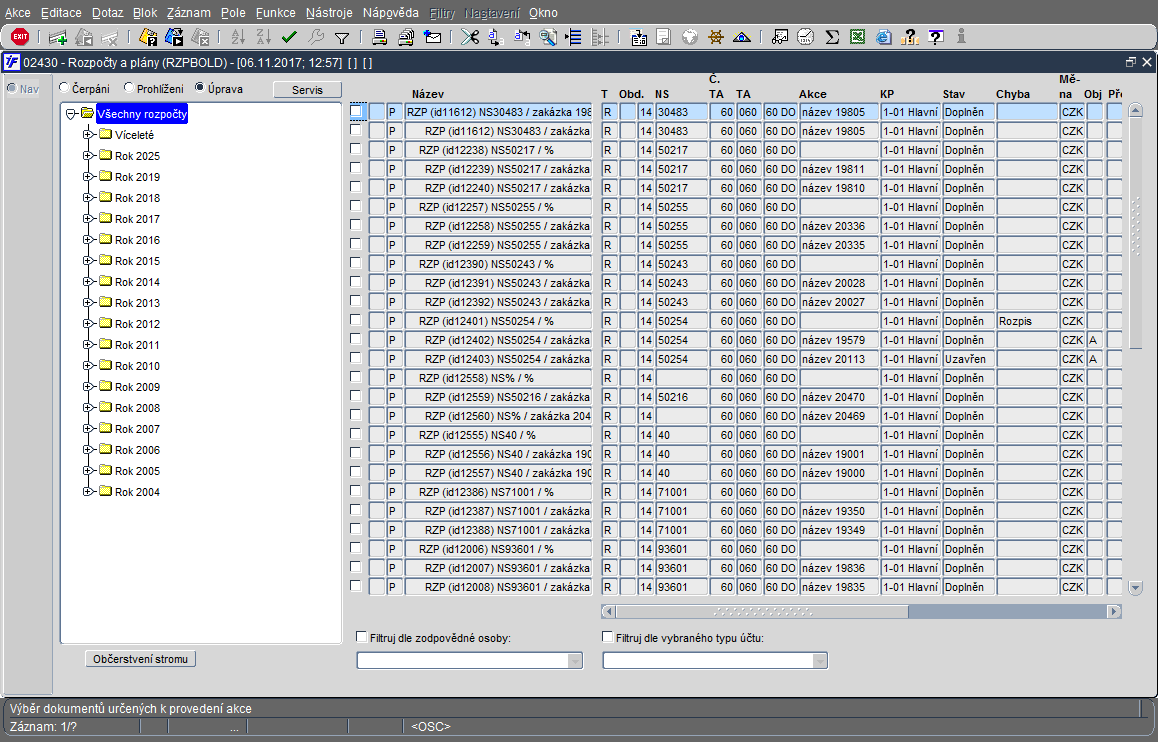
Task: Open the Nástroje menu
Action: coord(329,13)
